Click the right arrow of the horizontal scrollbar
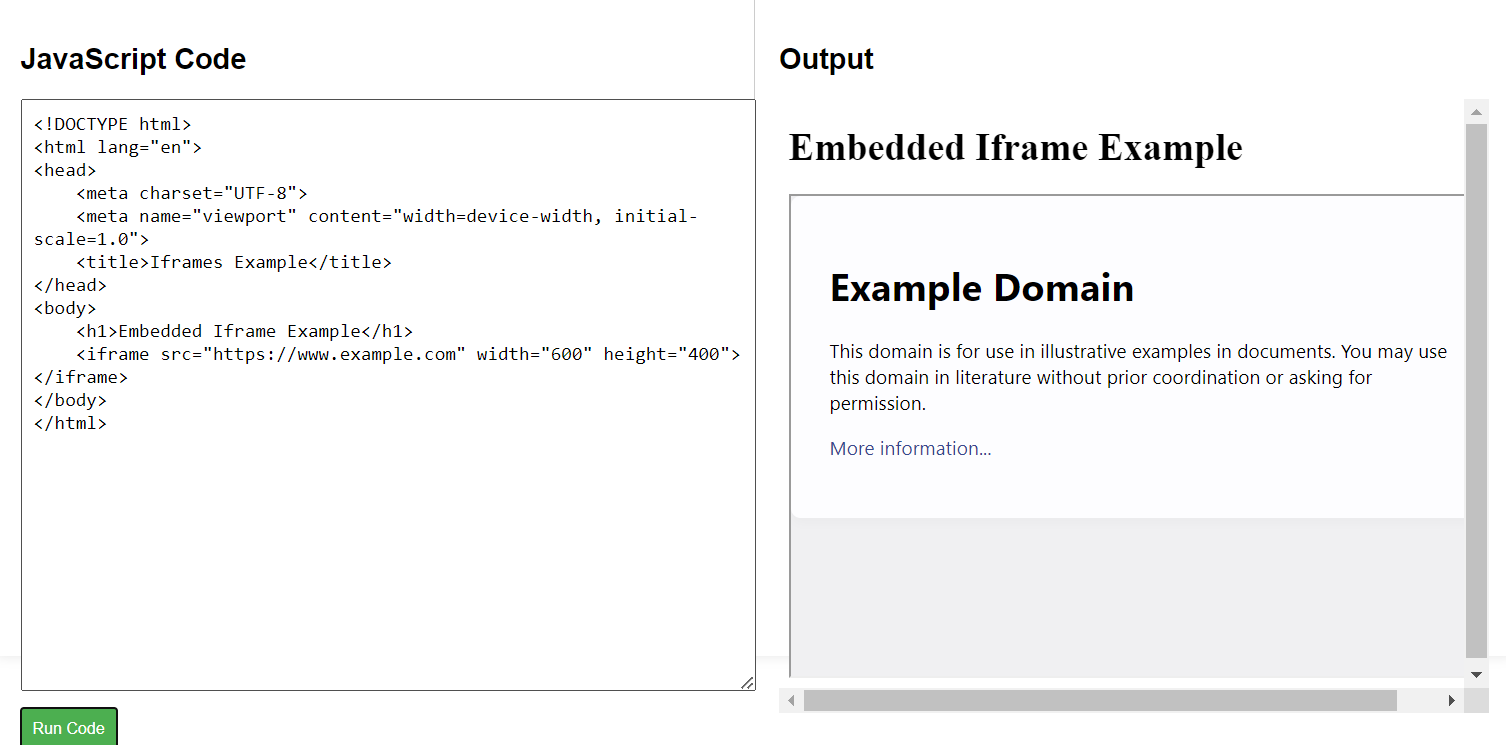Image resolution: width=1506 pixels, height=745 pixels. [1453, 700]
